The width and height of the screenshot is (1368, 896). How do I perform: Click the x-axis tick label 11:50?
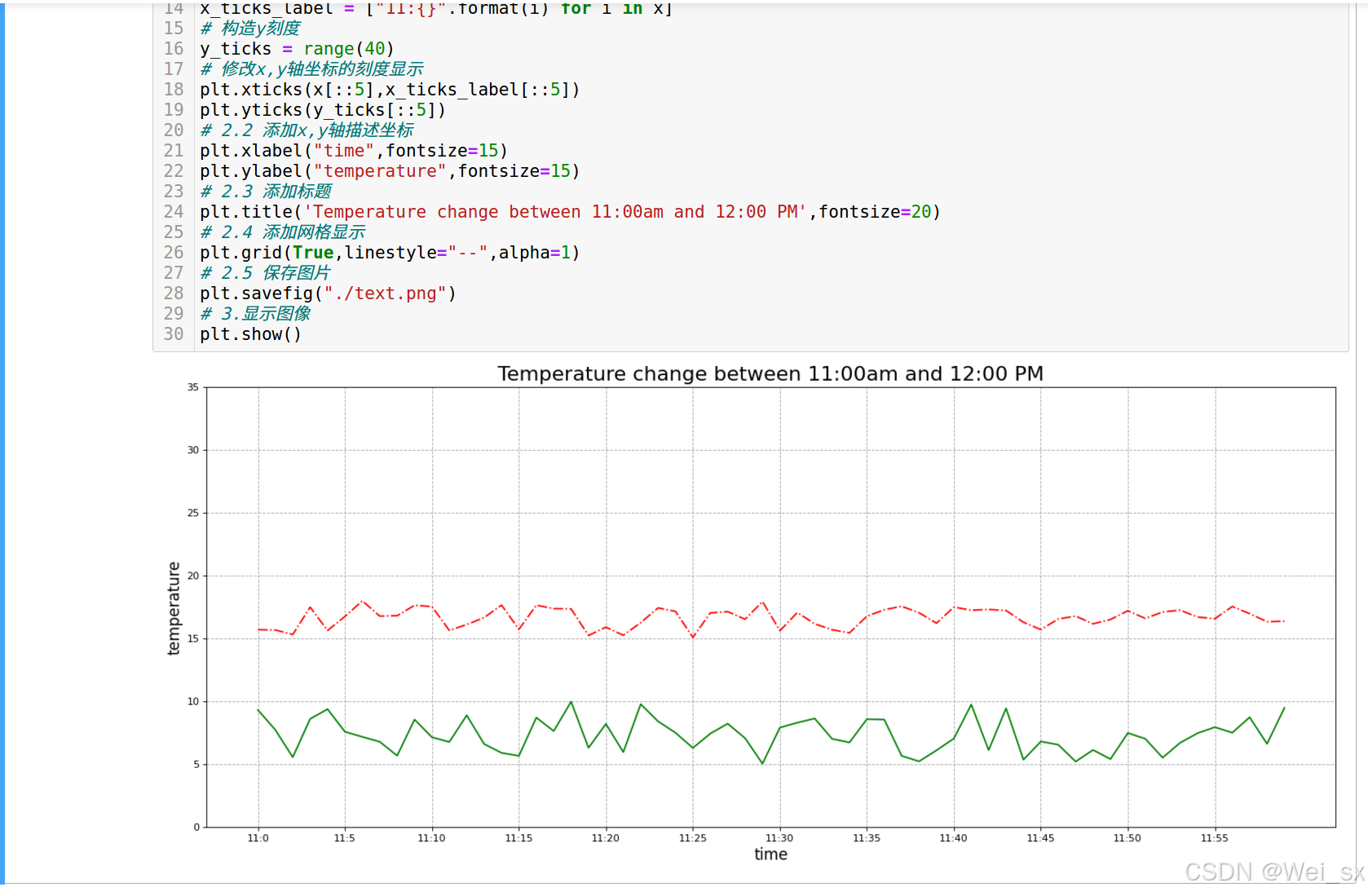pyautogui.click(x=1127, y=838)
